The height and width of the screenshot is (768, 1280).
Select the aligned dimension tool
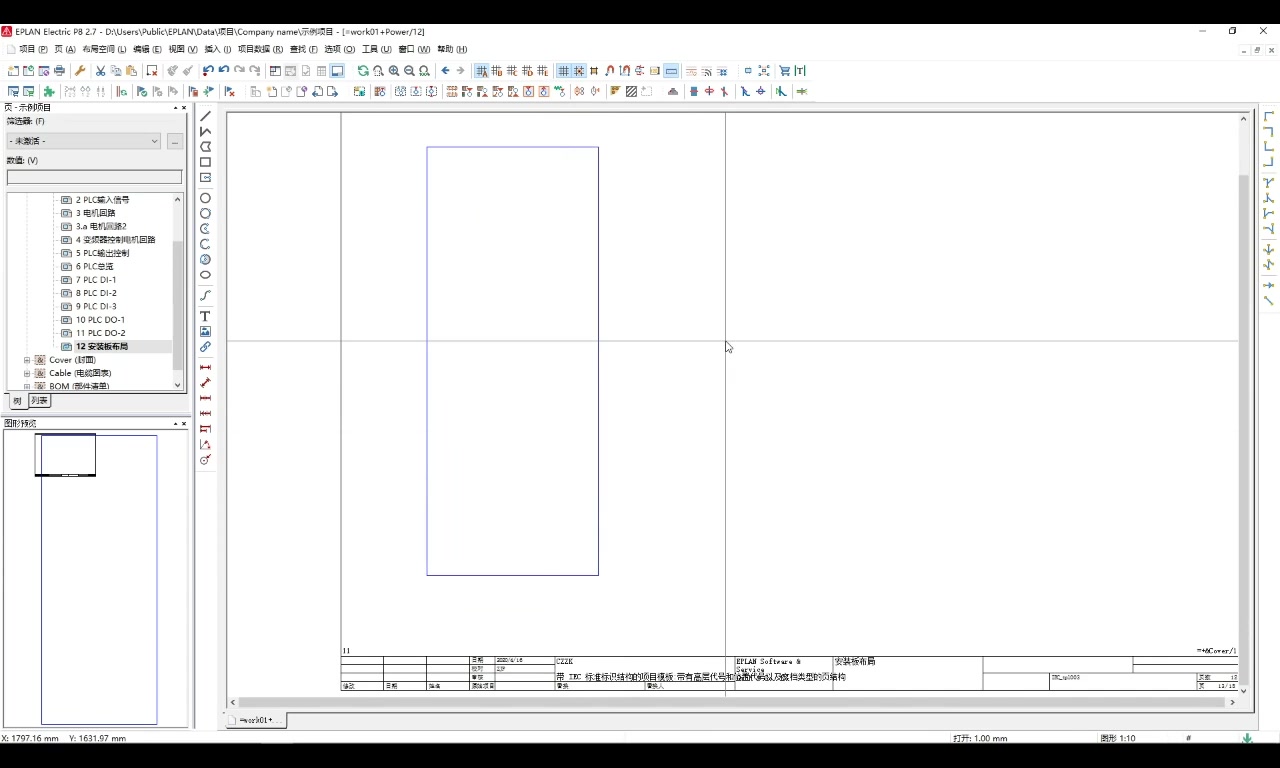[x=205, y=382]
